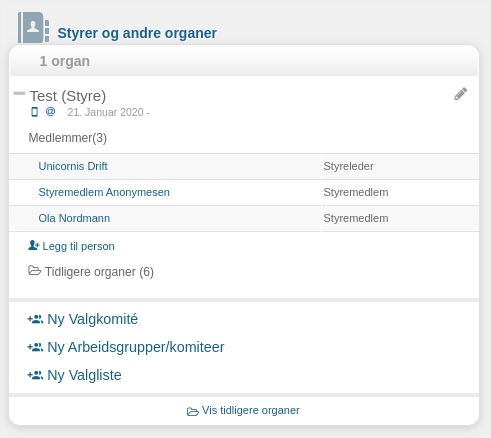Toggle the Medlemmer(3) section
Viewport: 491px width, 438px height.
click(x=68, y=138)
